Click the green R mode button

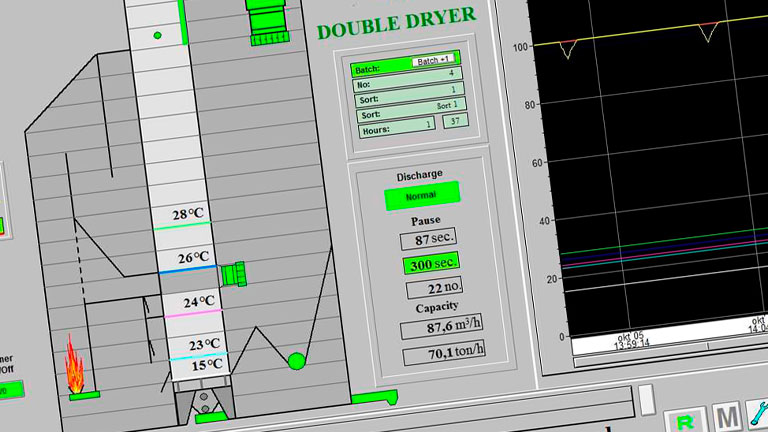(x=685, y=418)
